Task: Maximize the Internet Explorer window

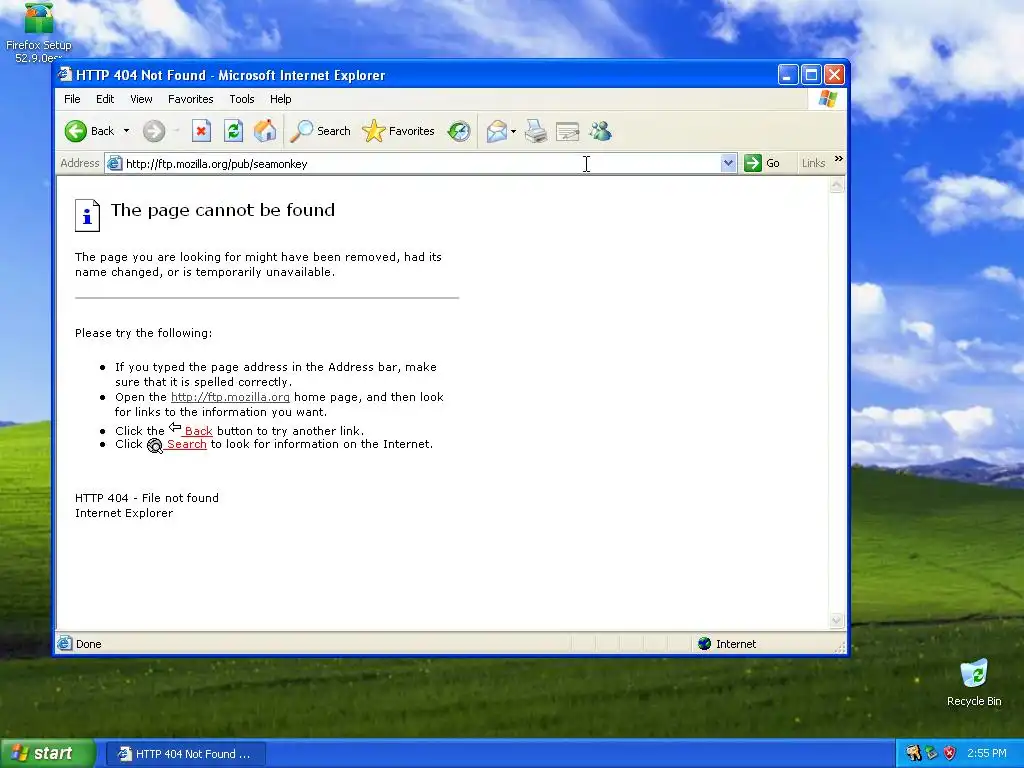Action: pyautogui.click(x=811, y=75)
